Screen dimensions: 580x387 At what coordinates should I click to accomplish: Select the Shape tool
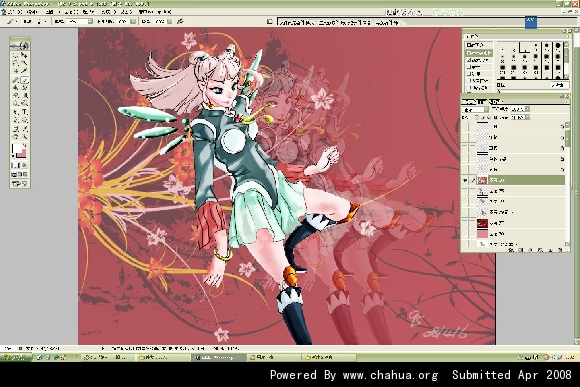coord(24,120)
